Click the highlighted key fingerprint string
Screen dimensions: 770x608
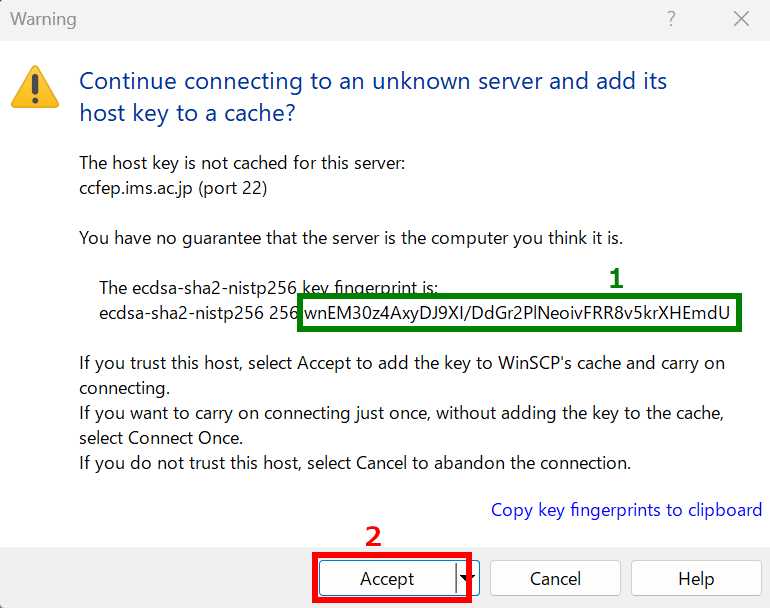pyautogui.click(x=520, y=313)
